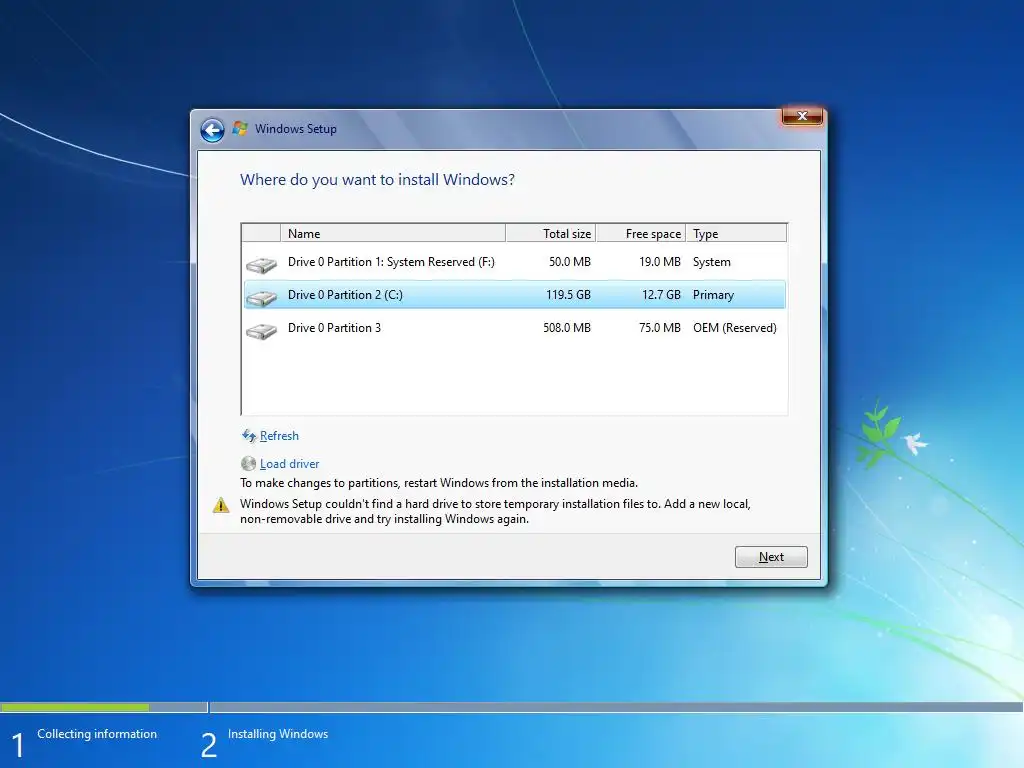The image size is (1024, 768).
Task: Sort by the Type column header
Action: tap(737, 233)
